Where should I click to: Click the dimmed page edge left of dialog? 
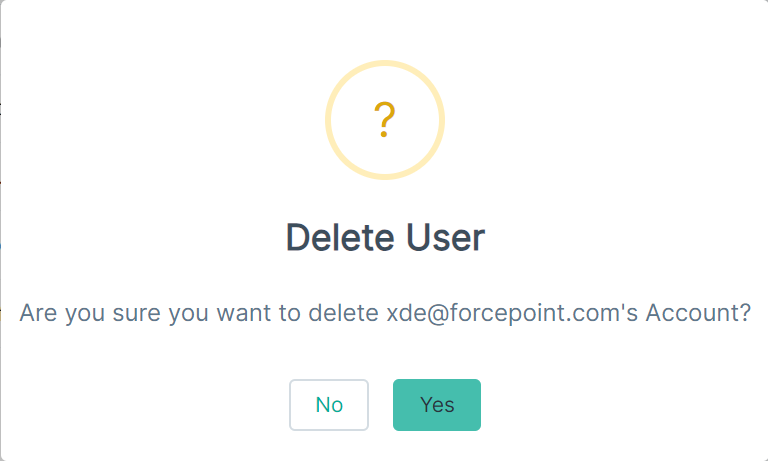pos(0,230)
